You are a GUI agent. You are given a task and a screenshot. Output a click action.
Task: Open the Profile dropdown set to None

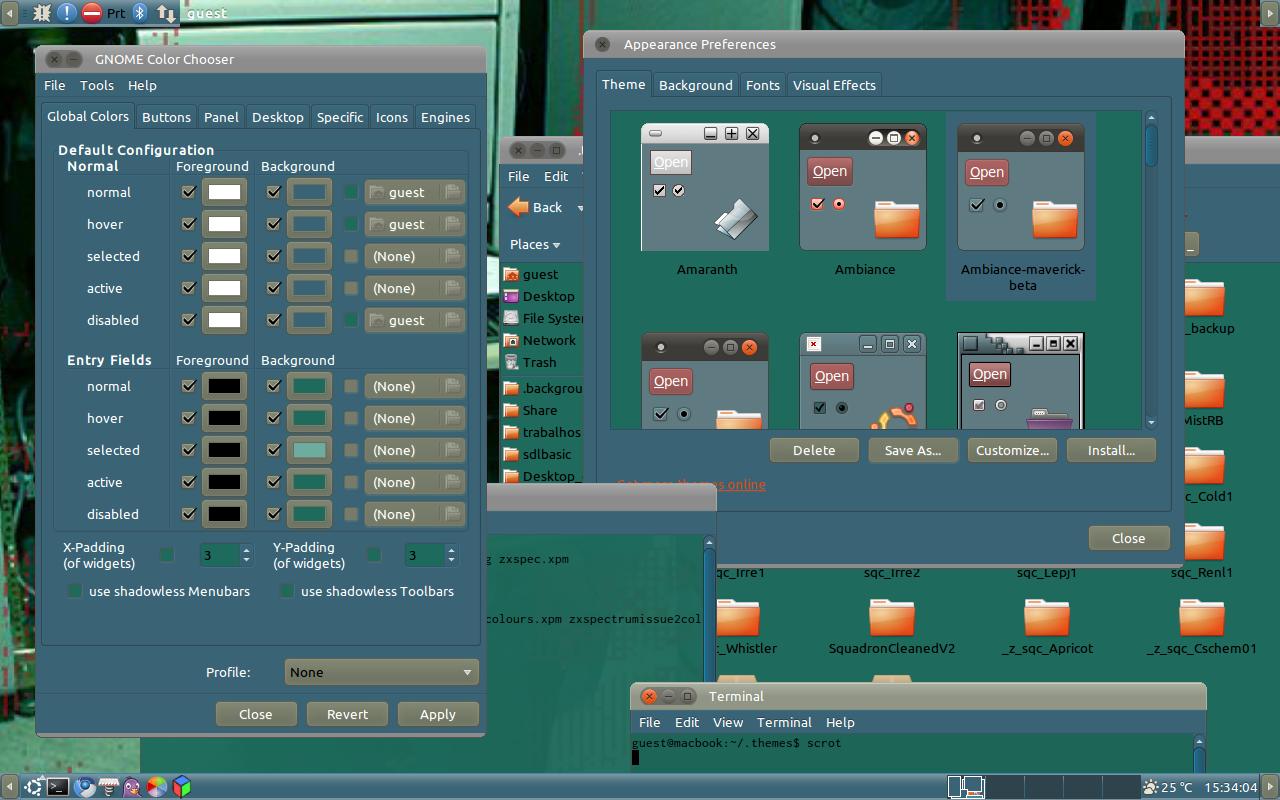(381, 672)
